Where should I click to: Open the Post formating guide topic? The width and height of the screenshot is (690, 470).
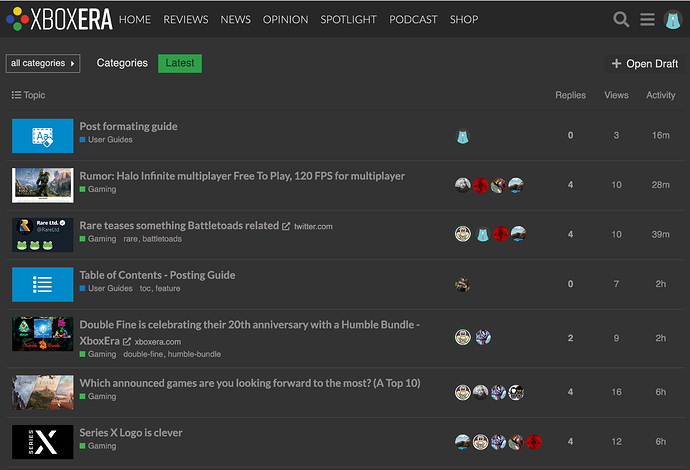(x=128, y=126)
